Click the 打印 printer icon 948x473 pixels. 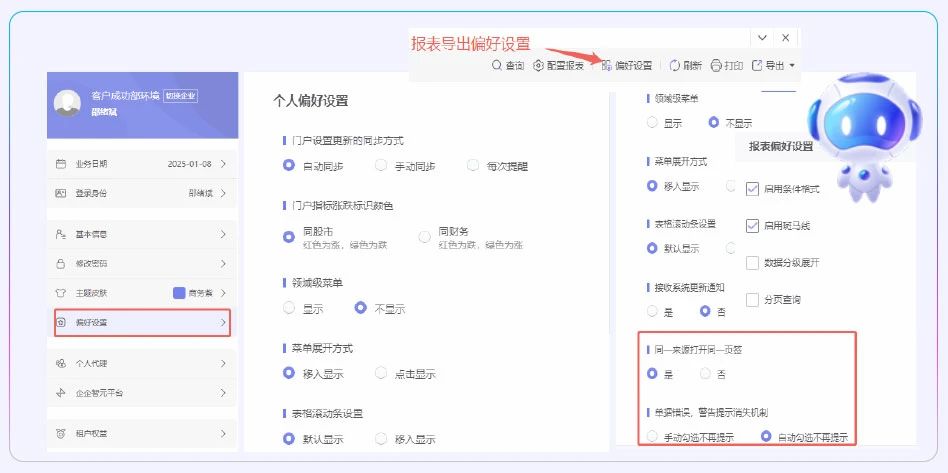pos(716,65)
